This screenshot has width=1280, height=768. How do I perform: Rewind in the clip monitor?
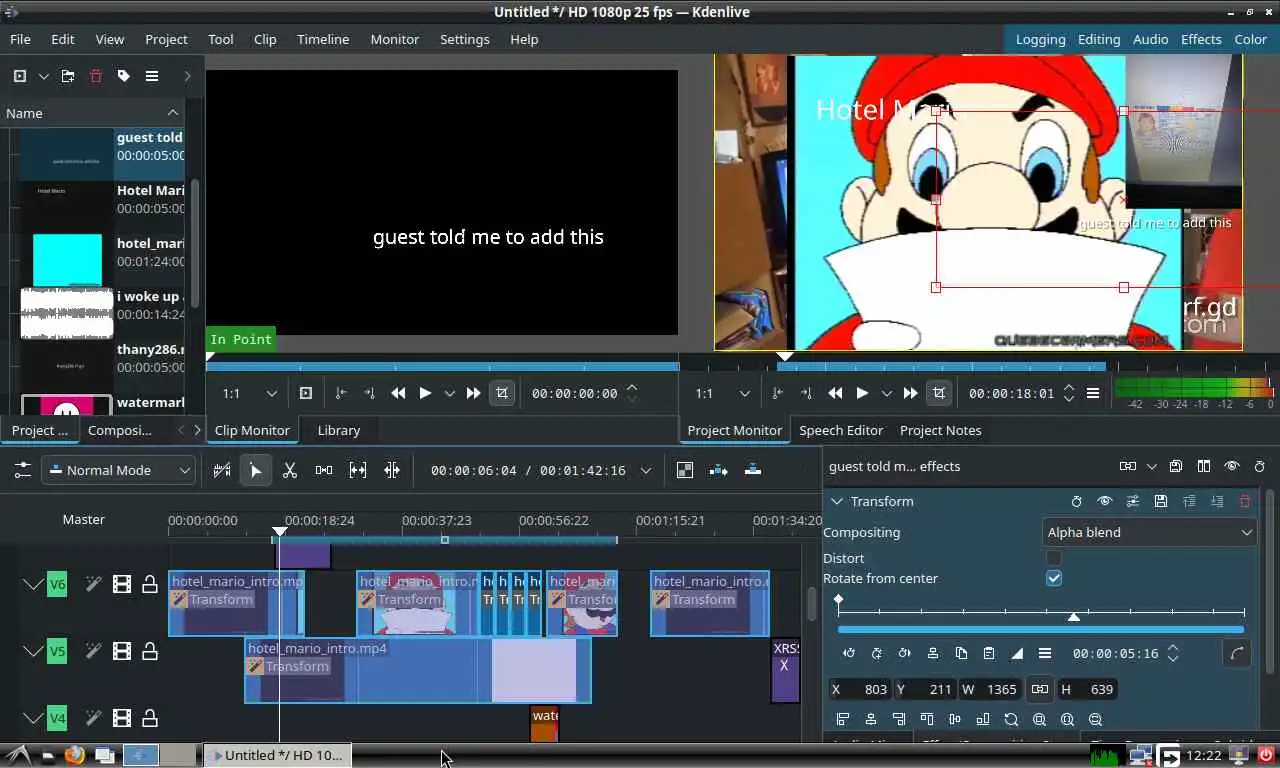(398, 393)
